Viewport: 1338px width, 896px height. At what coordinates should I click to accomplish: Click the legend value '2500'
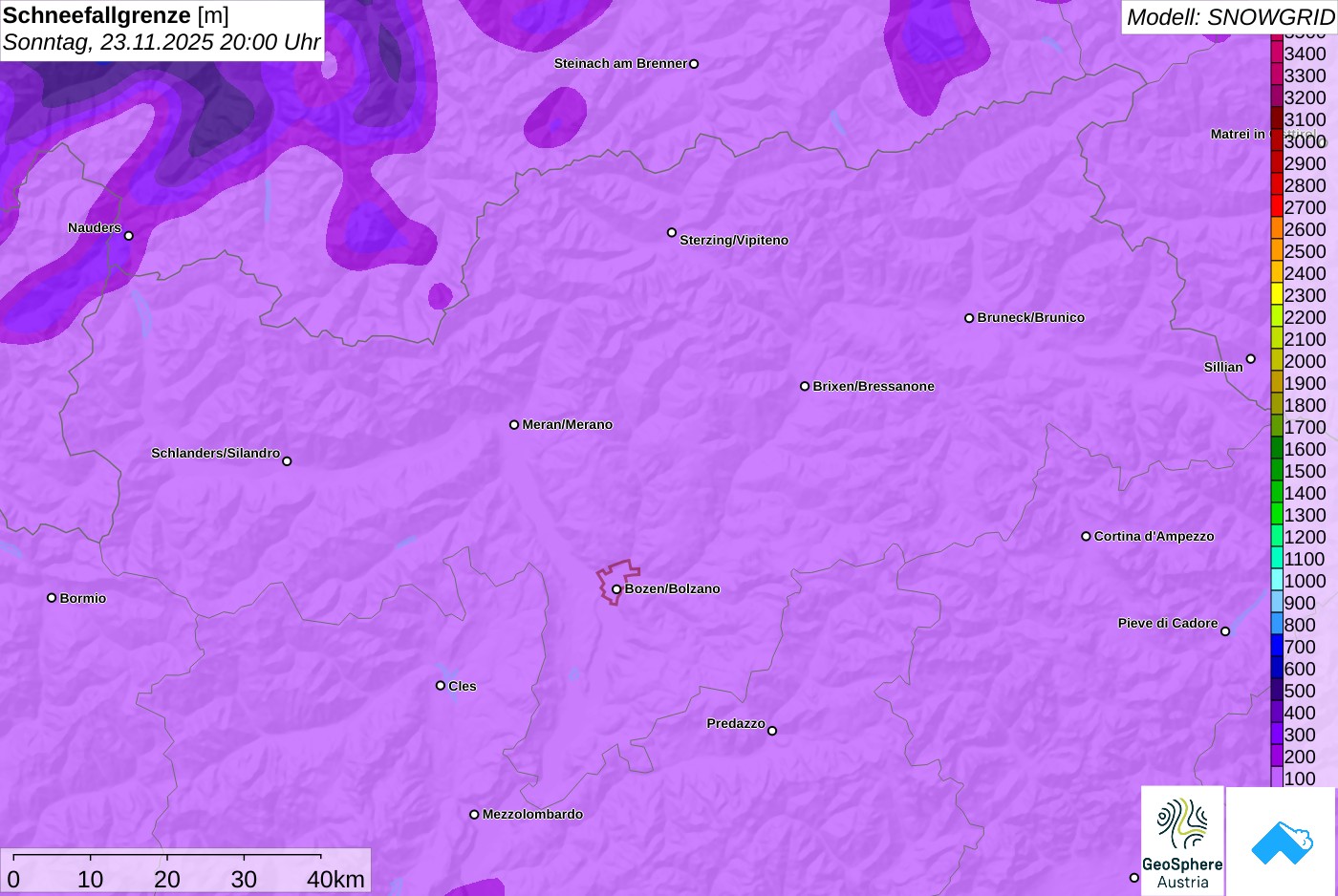(x=1305, y=252)
